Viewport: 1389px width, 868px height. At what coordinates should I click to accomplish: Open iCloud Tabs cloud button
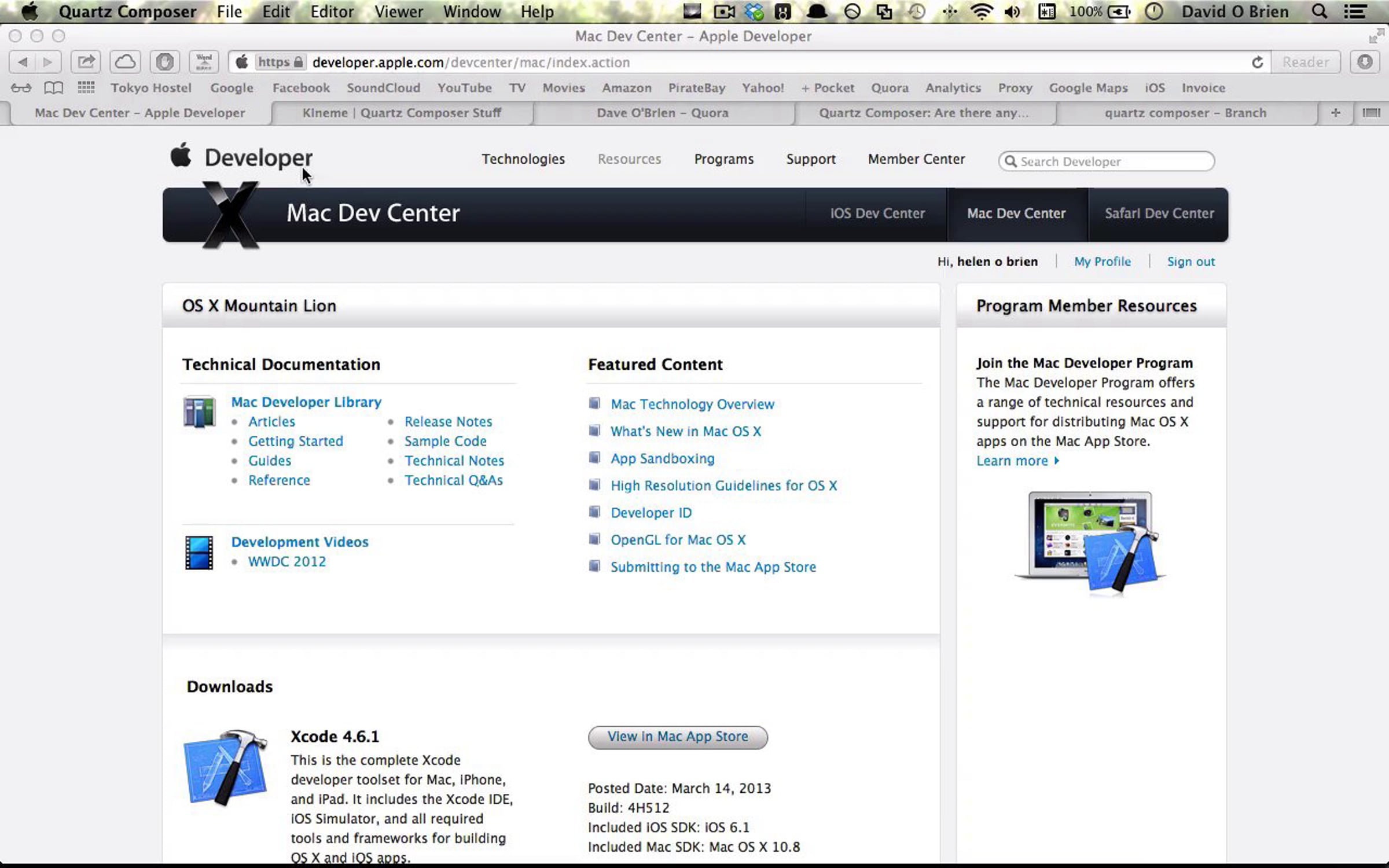point(126,62)
